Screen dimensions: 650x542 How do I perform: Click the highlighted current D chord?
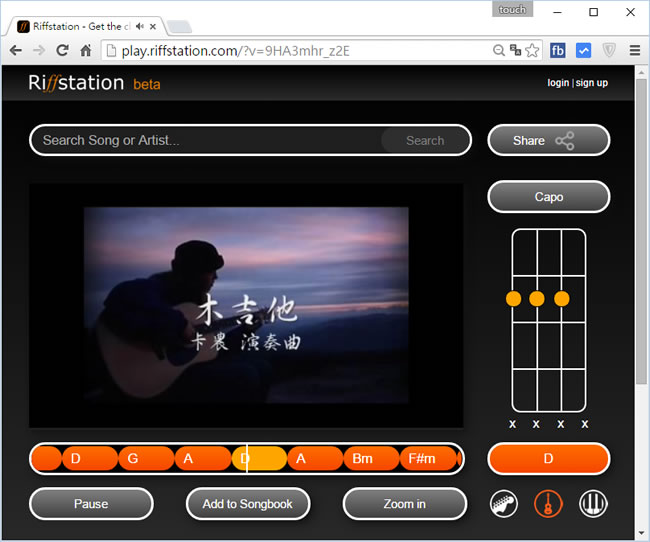pos(259,459)
